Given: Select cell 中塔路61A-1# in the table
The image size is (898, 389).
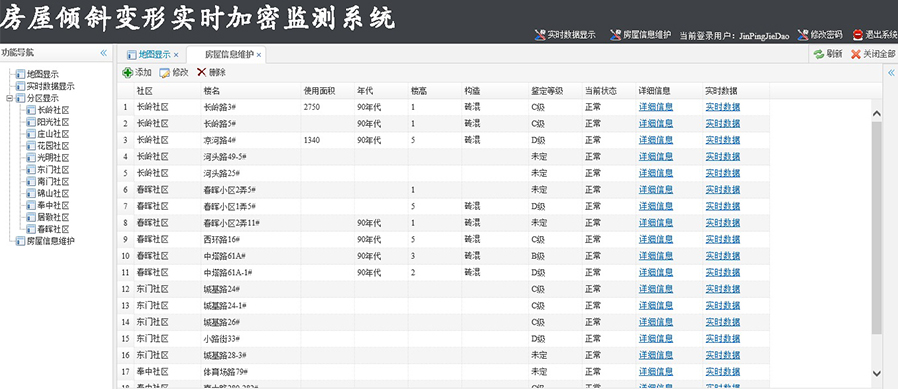Looking at the screenshot, I should click(x=250, y=272).
